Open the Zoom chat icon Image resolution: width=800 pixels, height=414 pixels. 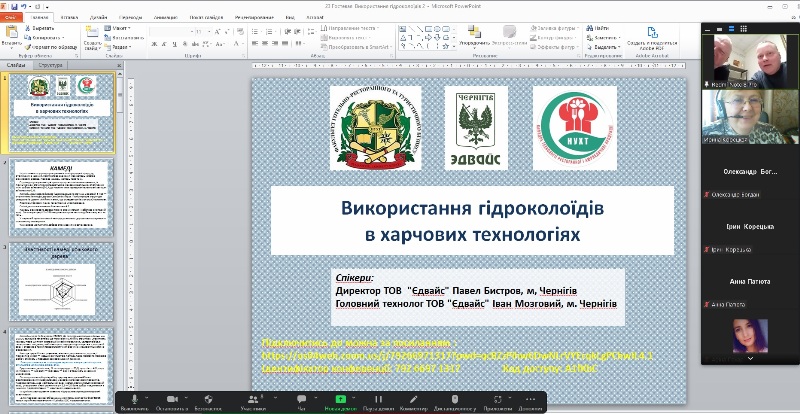[x=301, y=399]
